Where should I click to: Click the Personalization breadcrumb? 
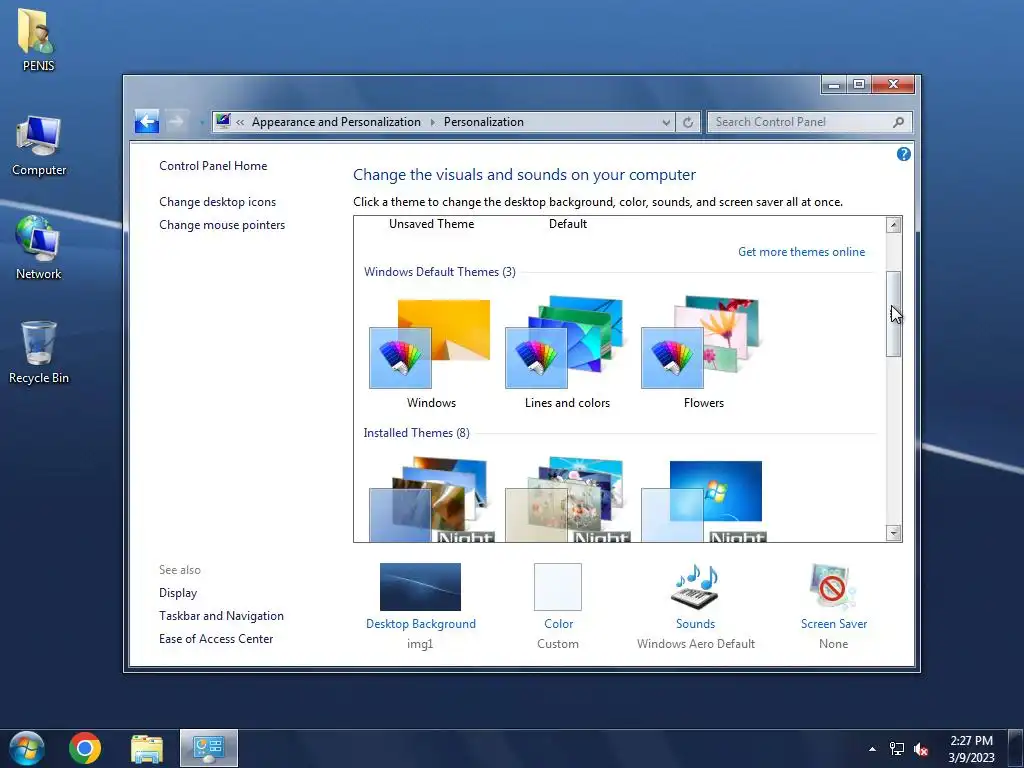(484, 122)
